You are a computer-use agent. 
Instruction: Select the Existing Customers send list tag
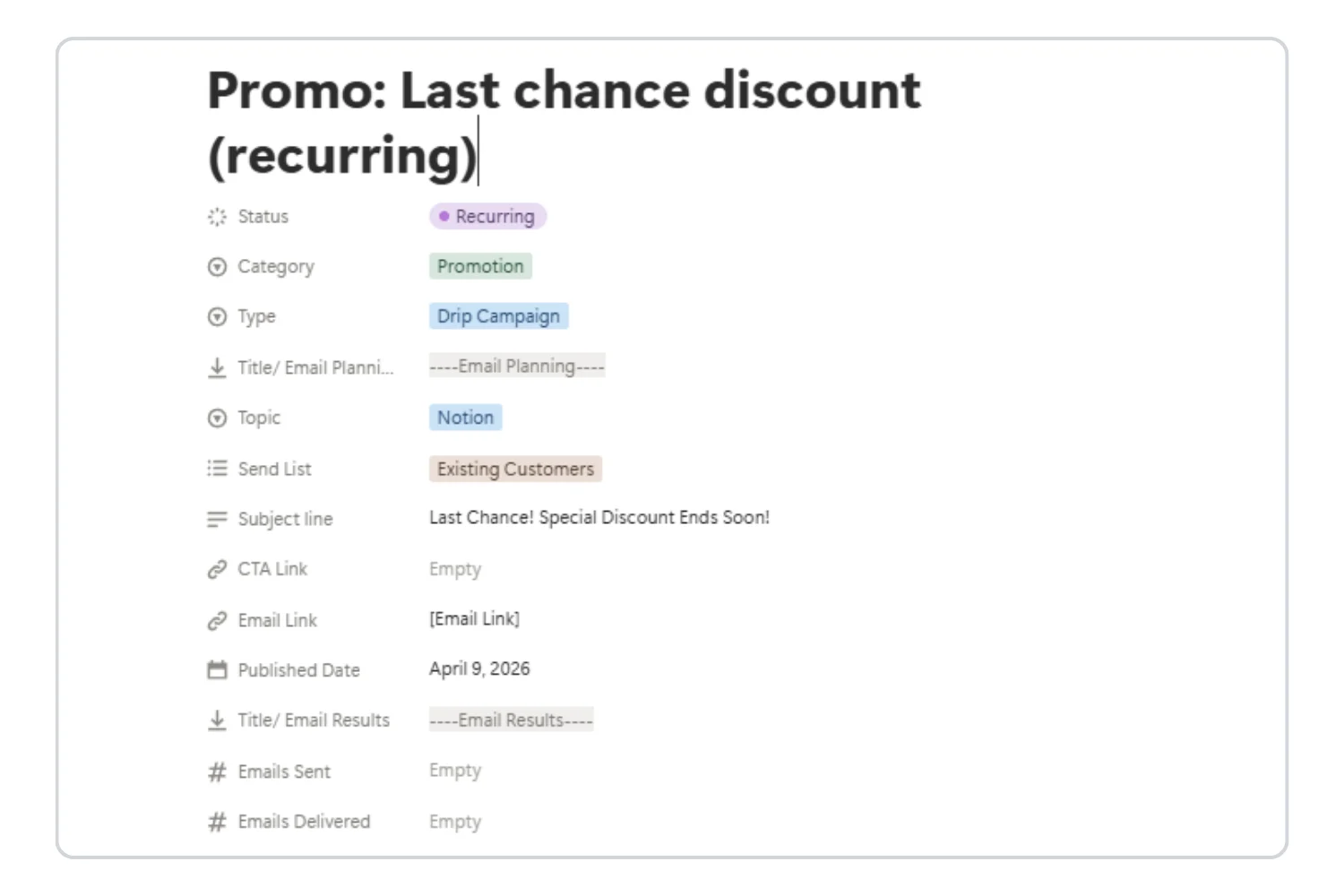(515, 469)
